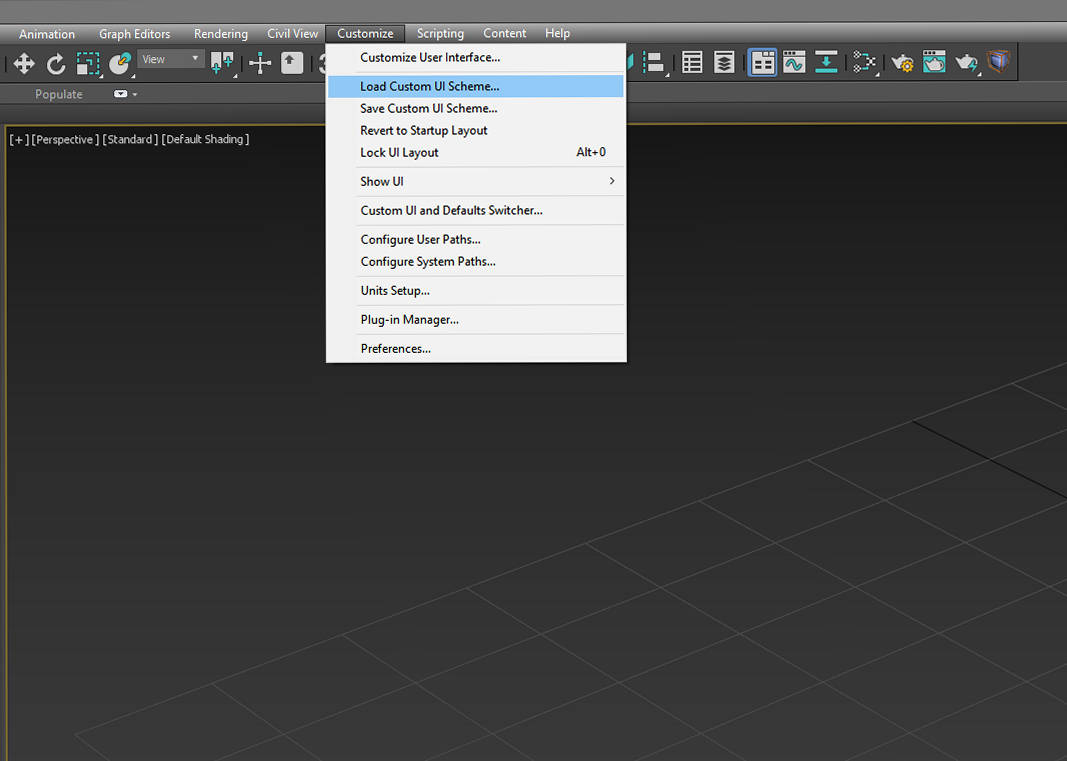Open Custom UI and Defaults Switcher…
Image resolution: width=1067 pixels, height=761 pixels.
click(476, 210)
